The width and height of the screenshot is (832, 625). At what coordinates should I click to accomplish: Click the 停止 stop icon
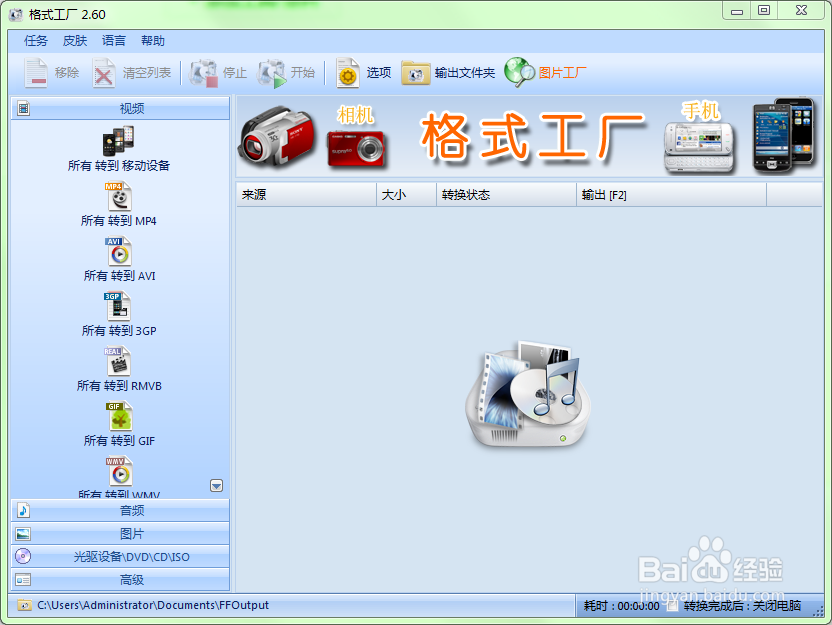(x=204, y=73)
